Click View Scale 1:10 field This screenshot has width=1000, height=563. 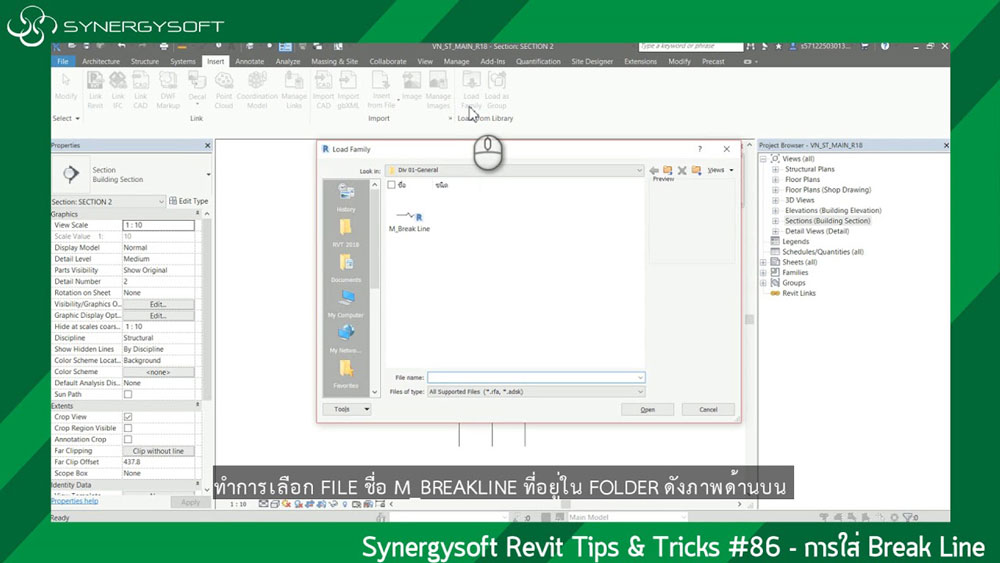click(x=158, y=226)
